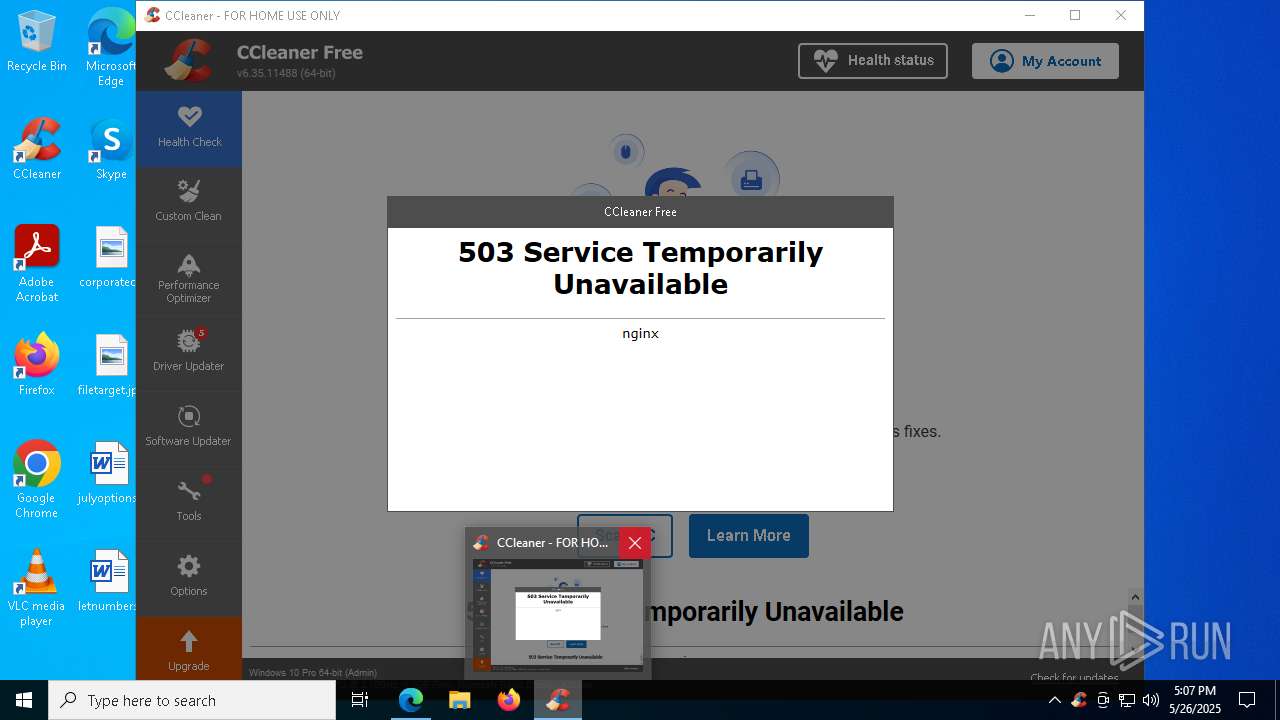
Task: Open Driver Updater in sidebar
Action: click(x=189, y=352)
